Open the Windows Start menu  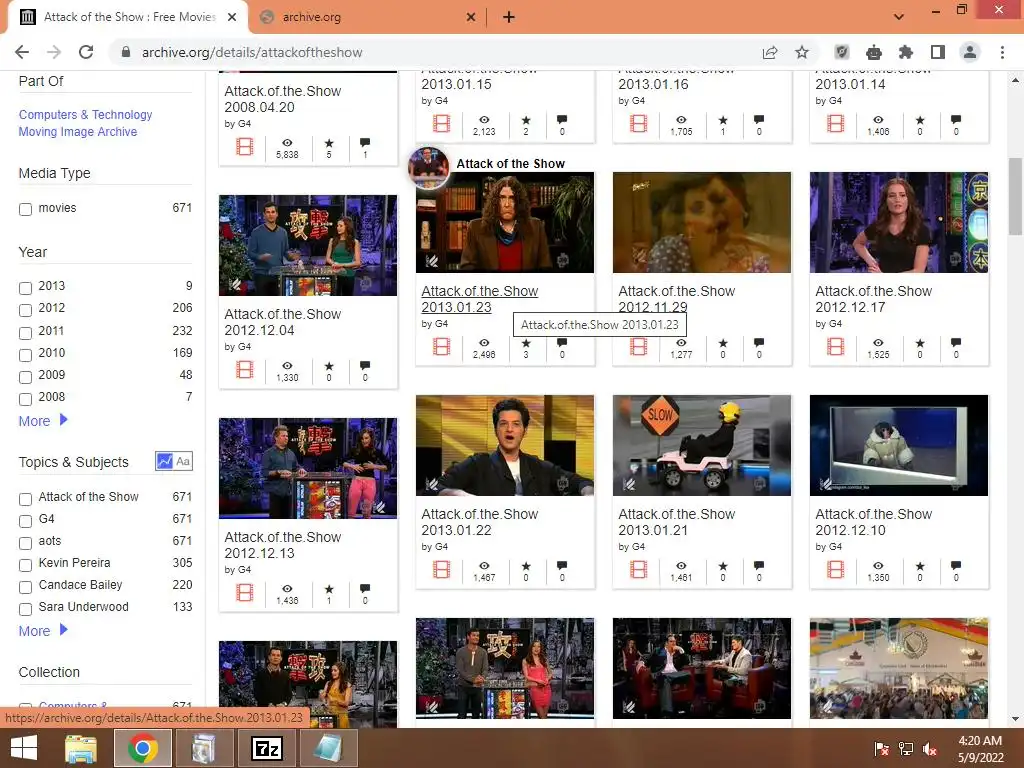click(x=24, y=748)
